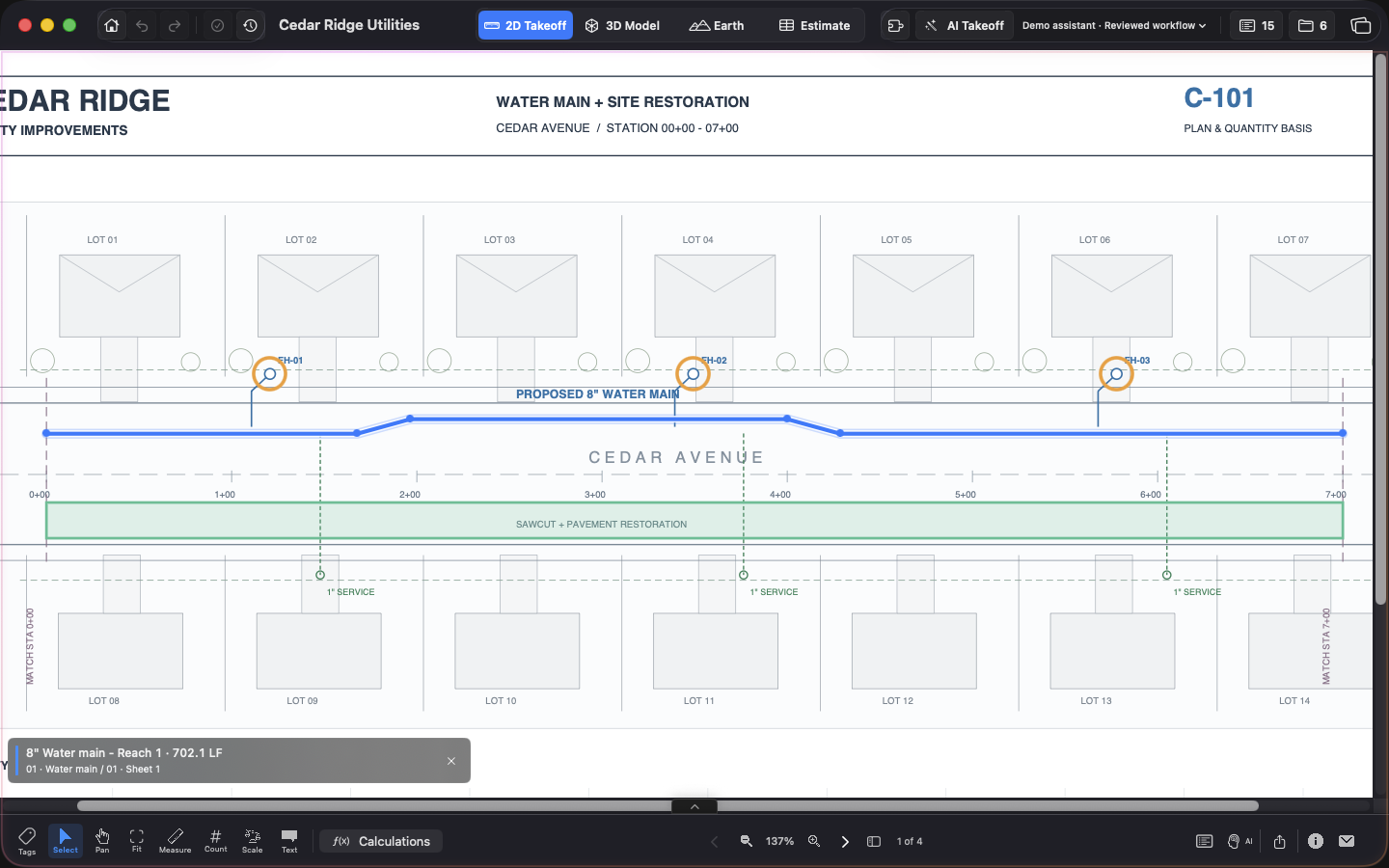The width and height of the screenshot is (1389, 868).
Task: Open the Estimate tab
Action: pyautogui.click(x=815, y=26)
